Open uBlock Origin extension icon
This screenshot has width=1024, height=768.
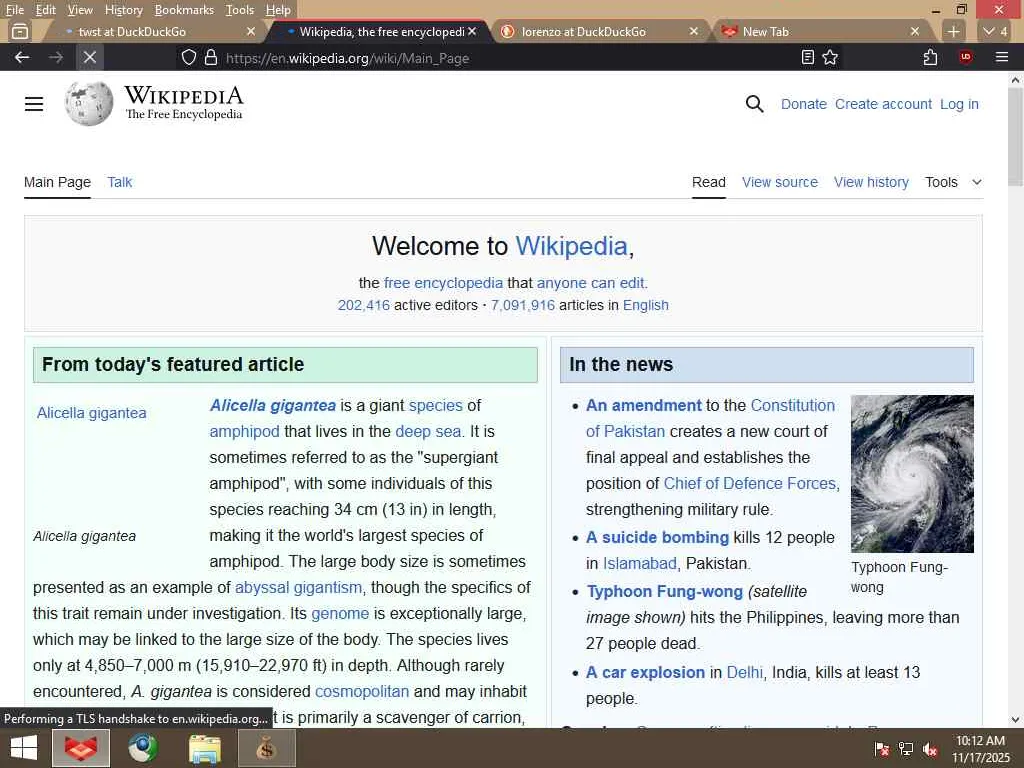click(x=966, y=57)
